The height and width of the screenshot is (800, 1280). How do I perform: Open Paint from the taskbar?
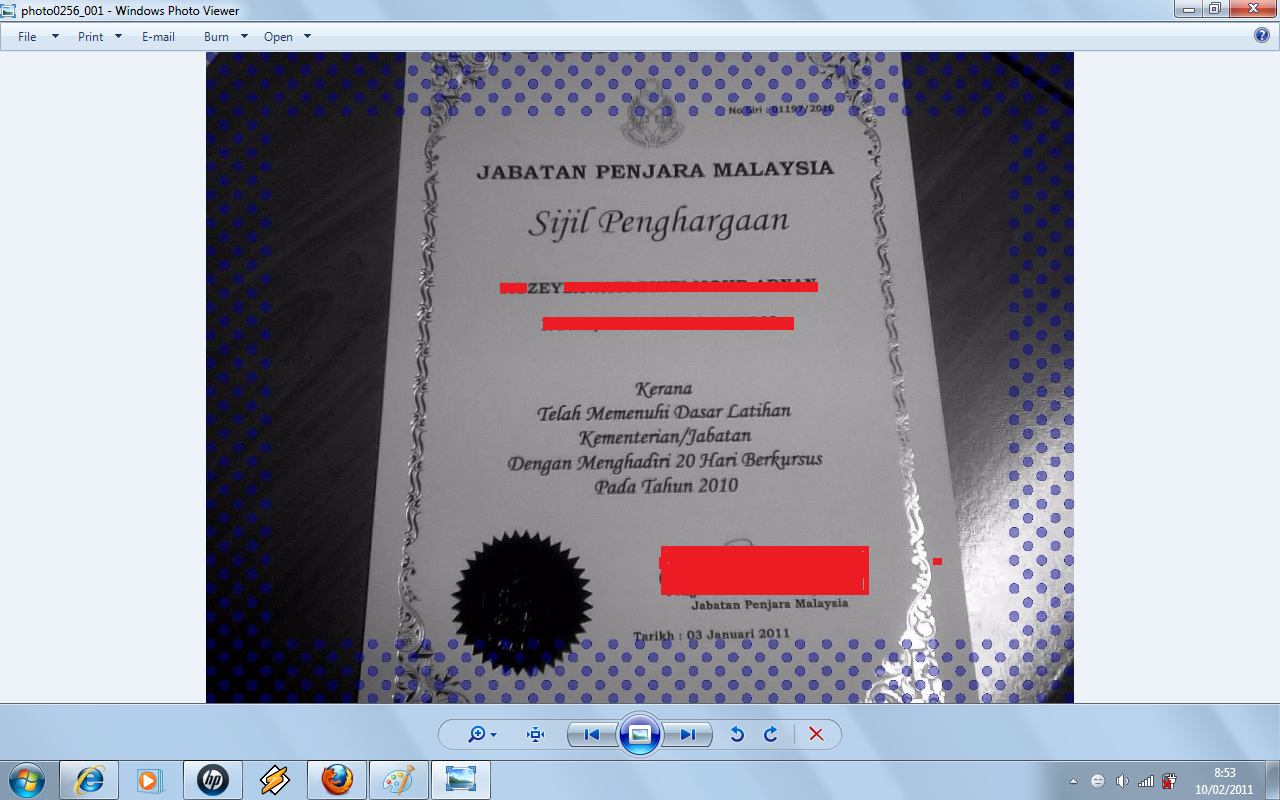click(399, 780)
